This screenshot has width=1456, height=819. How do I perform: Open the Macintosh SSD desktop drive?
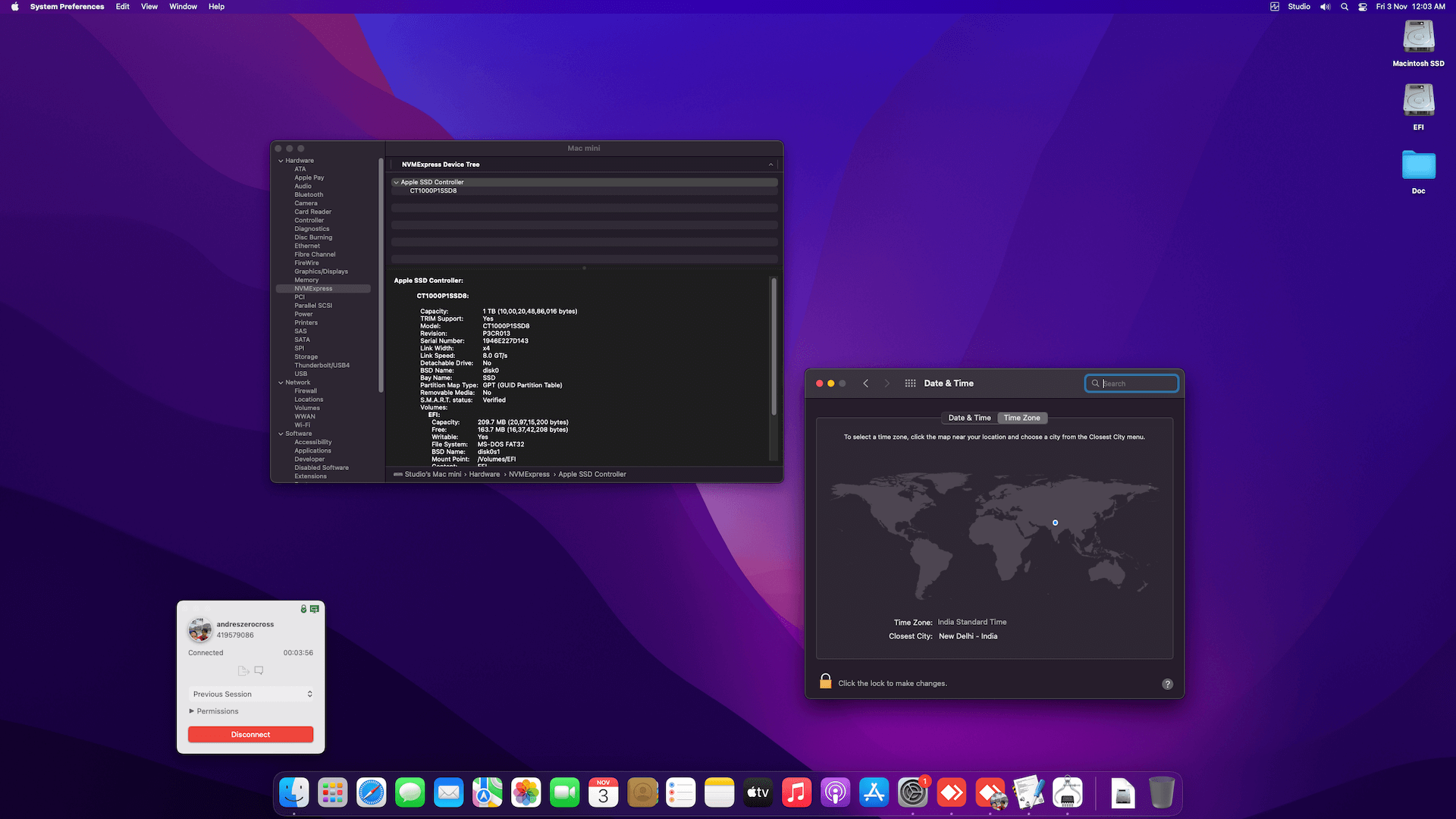pyautogui.click(x=1419, y=43)
